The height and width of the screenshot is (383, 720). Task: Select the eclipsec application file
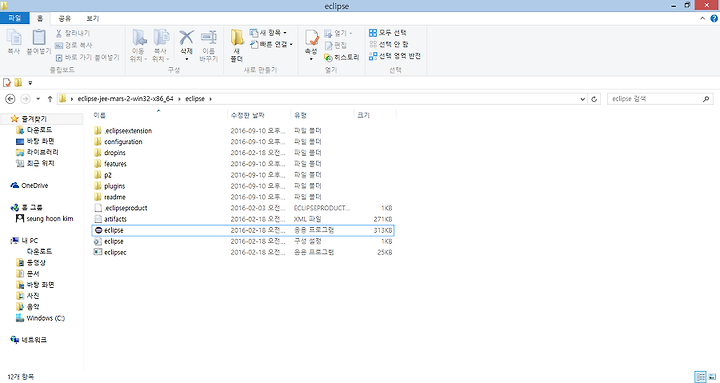(x=115, y=252)
